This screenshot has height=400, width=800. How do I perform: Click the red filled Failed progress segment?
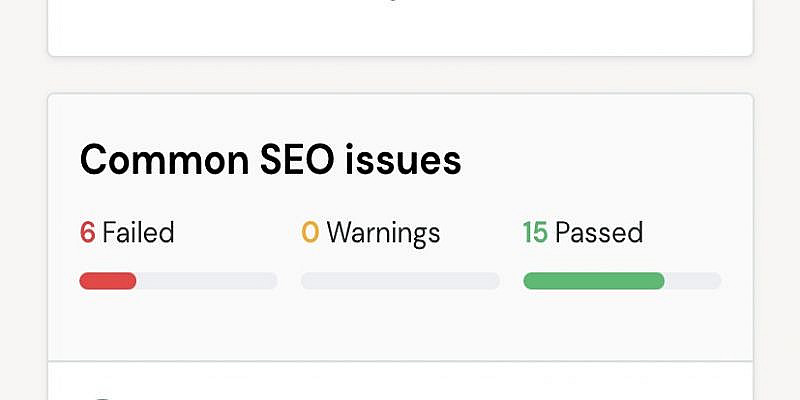tap(108, 281)
